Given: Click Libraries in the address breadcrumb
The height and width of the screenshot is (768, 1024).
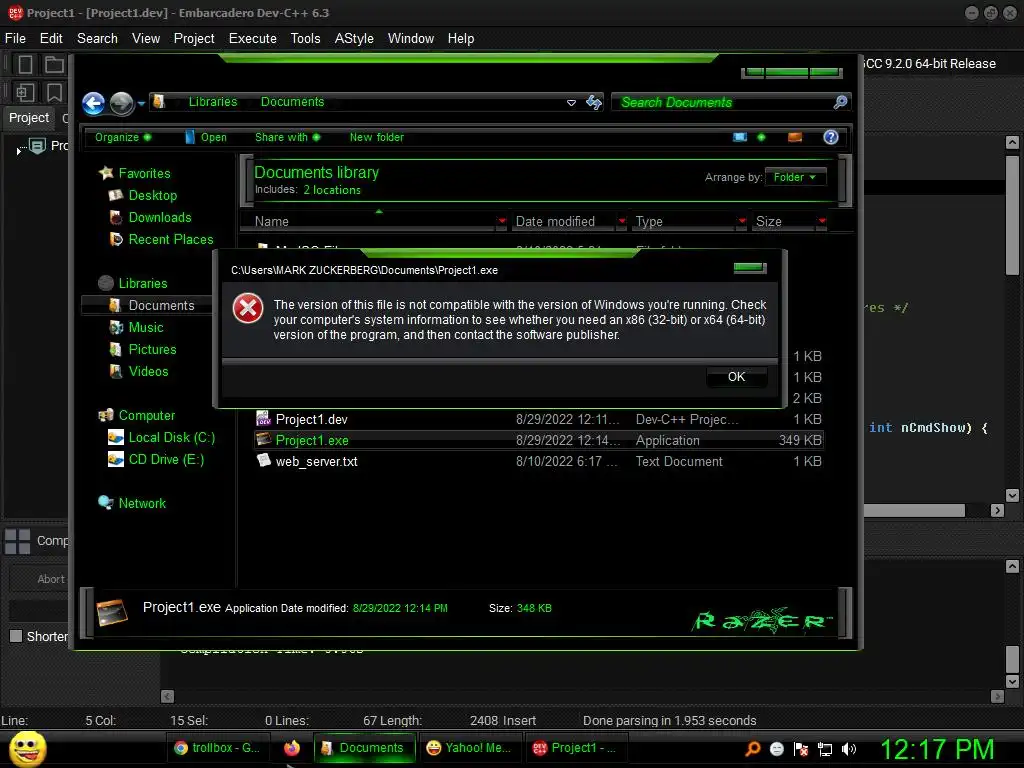Looking at the screenshot, I should pyautogui.click(x=213, y=102).
